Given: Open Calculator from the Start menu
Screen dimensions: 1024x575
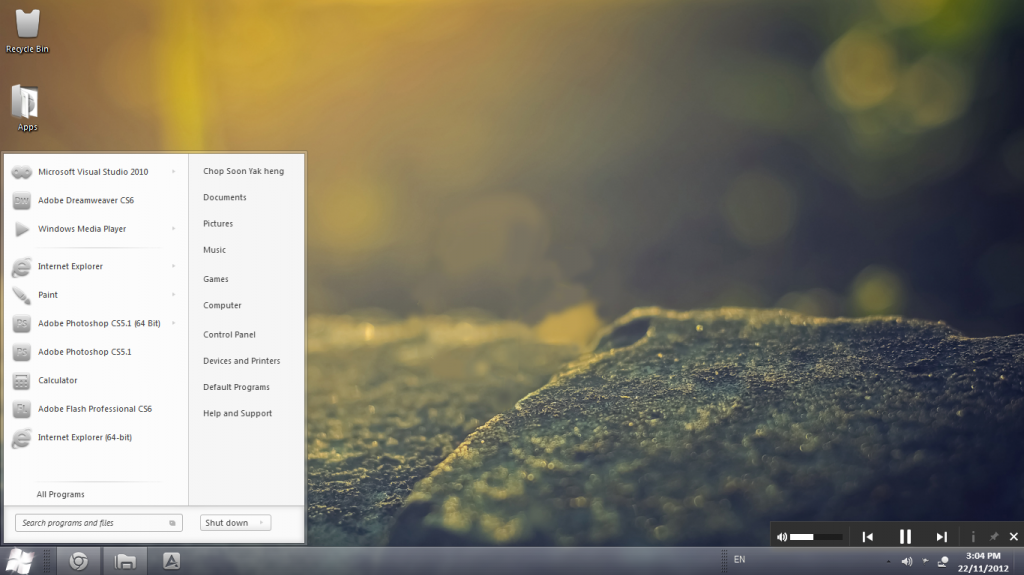Looking at the screenshot, I should coord(57,381).
